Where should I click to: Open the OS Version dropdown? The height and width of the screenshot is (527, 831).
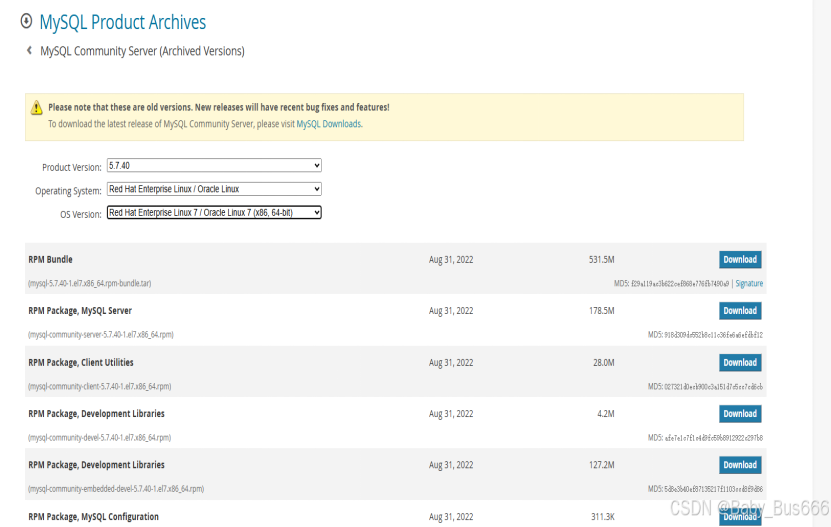coord(214,213)
